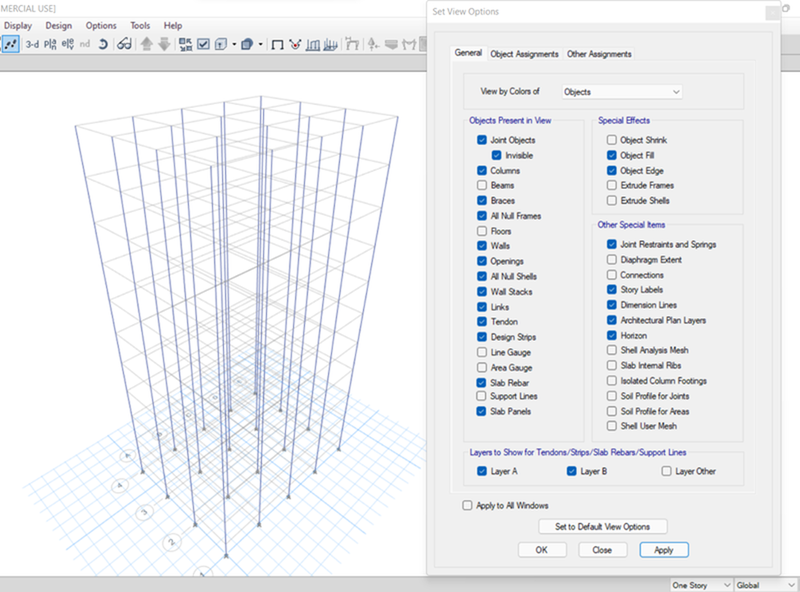Show the deformed shape icon

[x=313, y=45]
